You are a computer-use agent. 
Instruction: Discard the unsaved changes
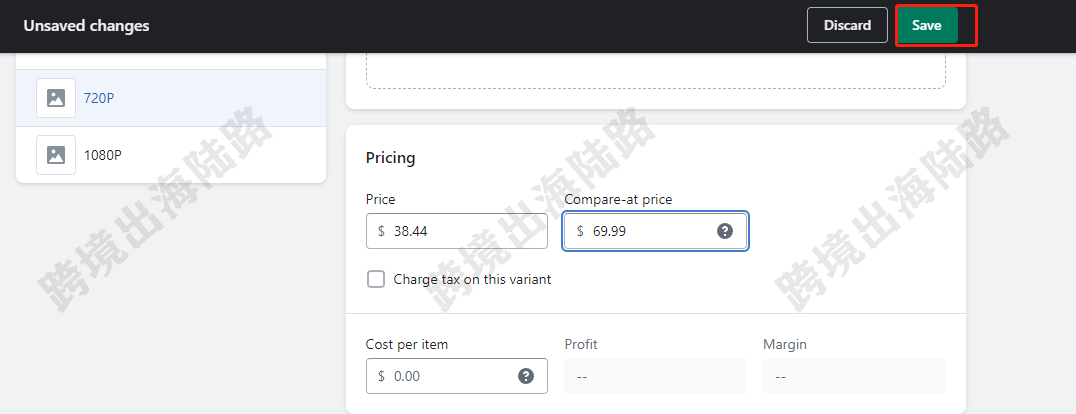tap(847, 25)
